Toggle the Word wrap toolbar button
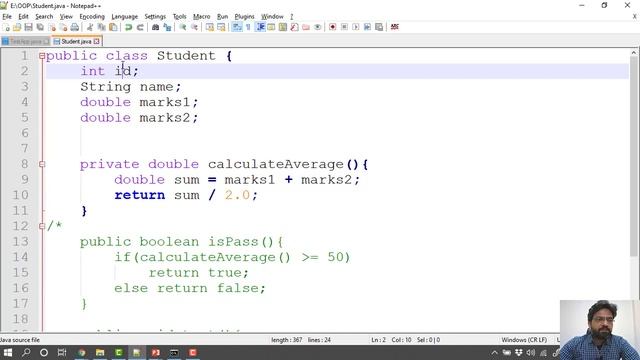The height and width of the screenshot is (360, 640). [x=237, y=27]
